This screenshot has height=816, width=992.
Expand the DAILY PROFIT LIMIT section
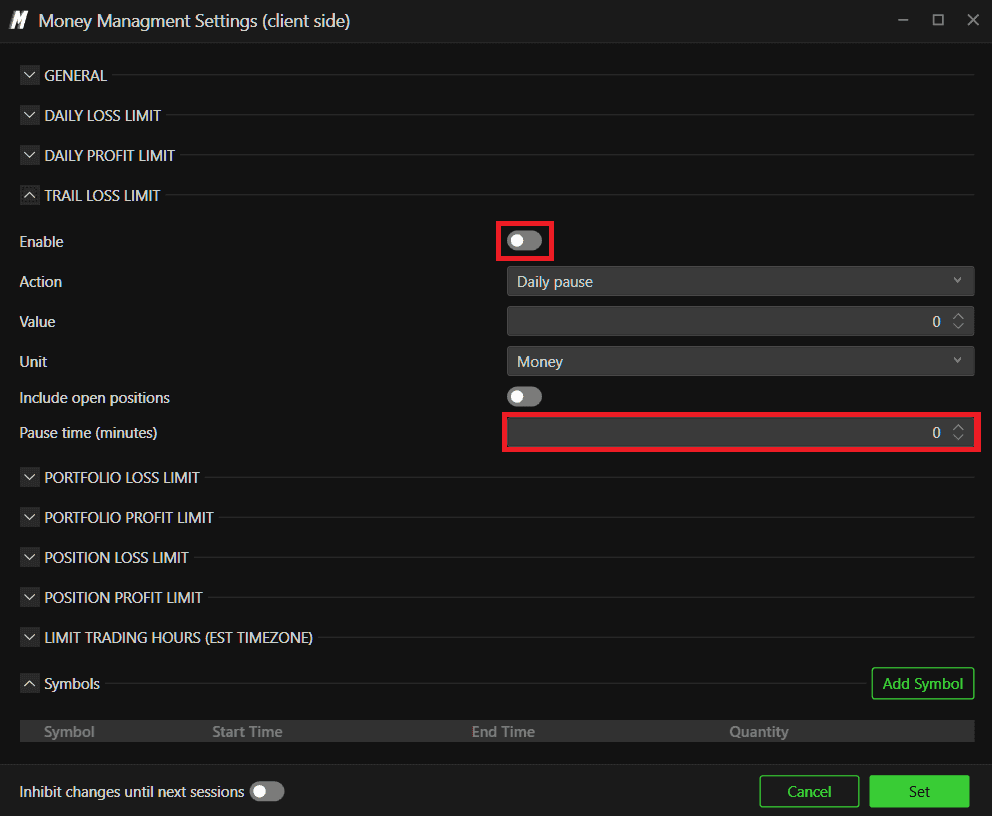point(29,155)
